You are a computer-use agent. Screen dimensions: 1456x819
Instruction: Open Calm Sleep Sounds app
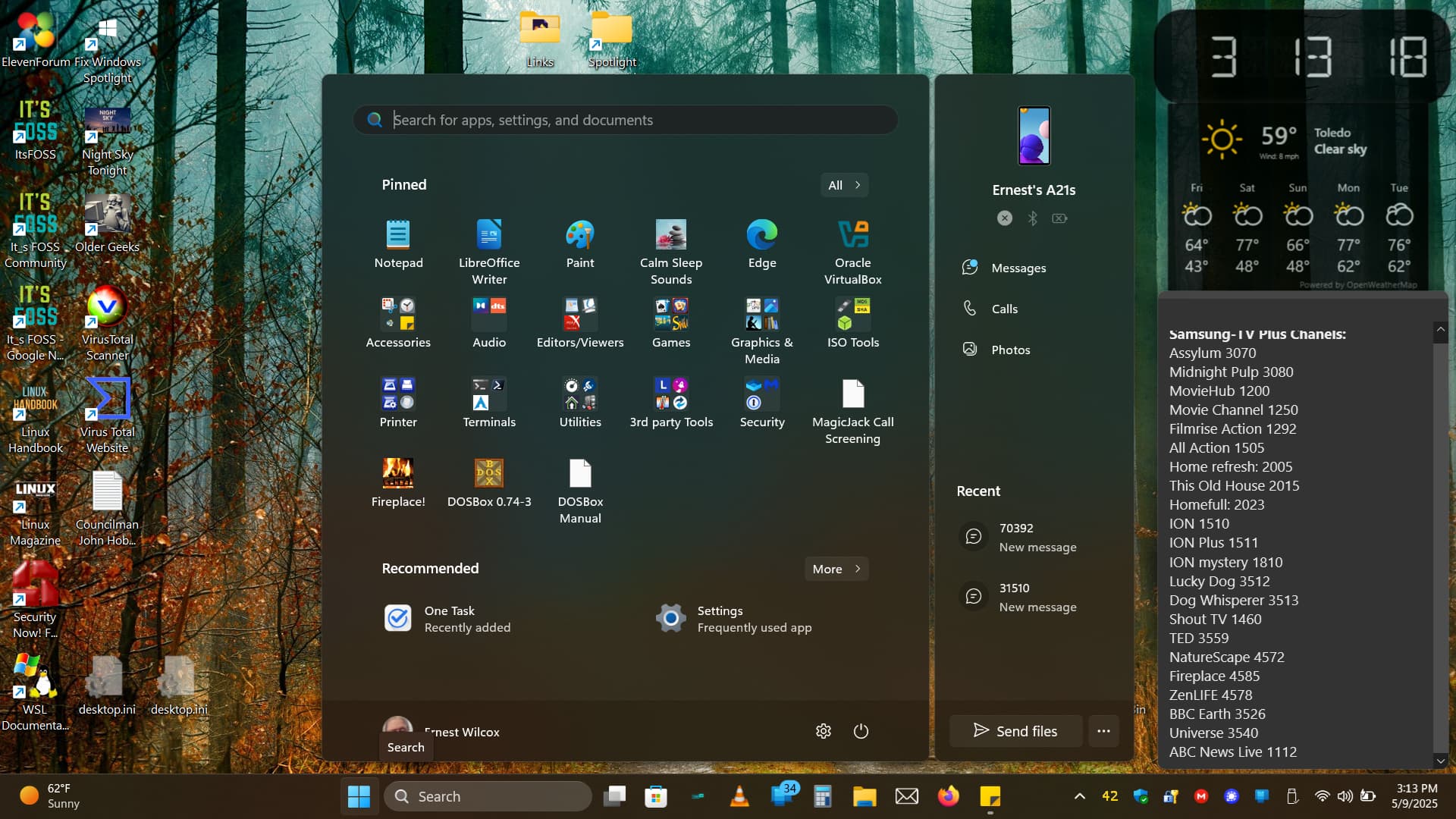click(x=671, y=252)
